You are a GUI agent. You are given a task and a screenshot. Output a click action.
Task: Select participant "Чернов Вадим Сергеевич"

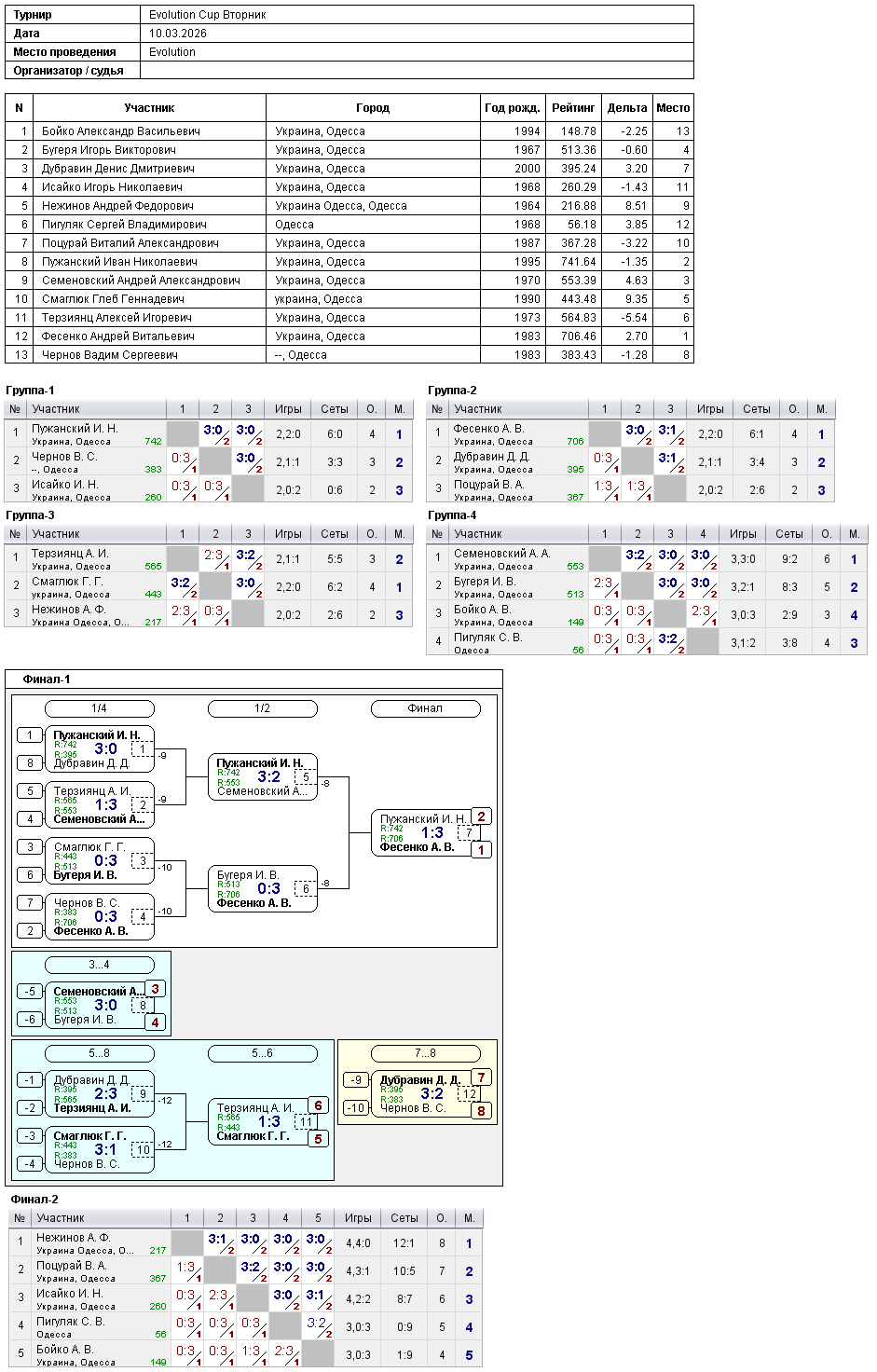click(110, 355)
